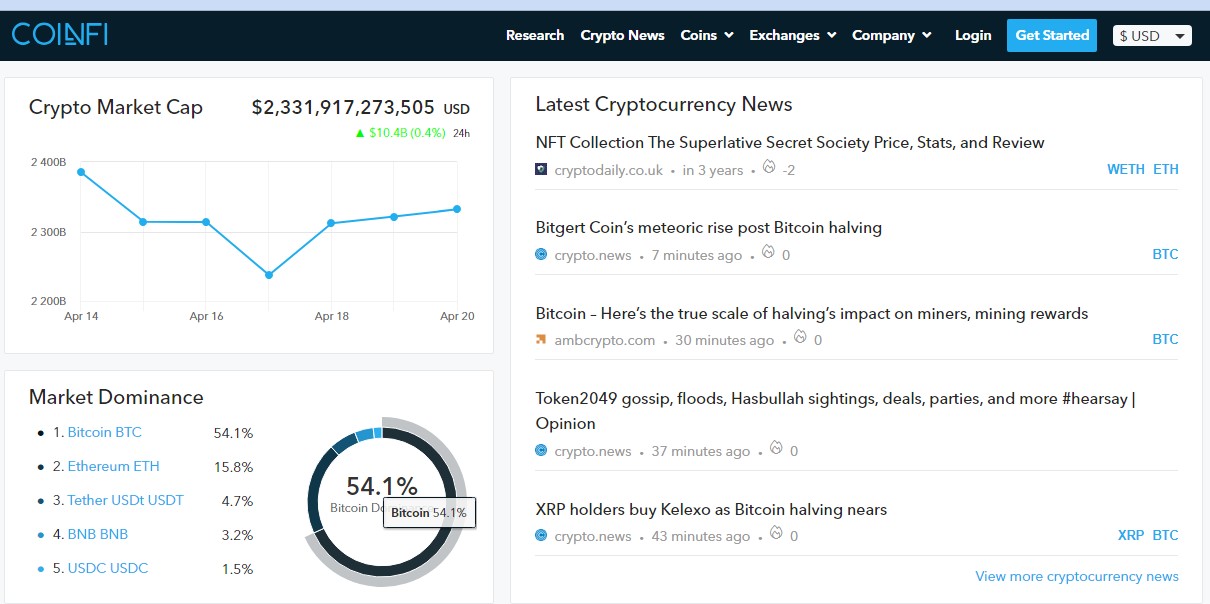Click the Crypto Market Cap heading
The height and width of the screenshot is (604, 1210).
pyautogui.click(x=116, y=107)
